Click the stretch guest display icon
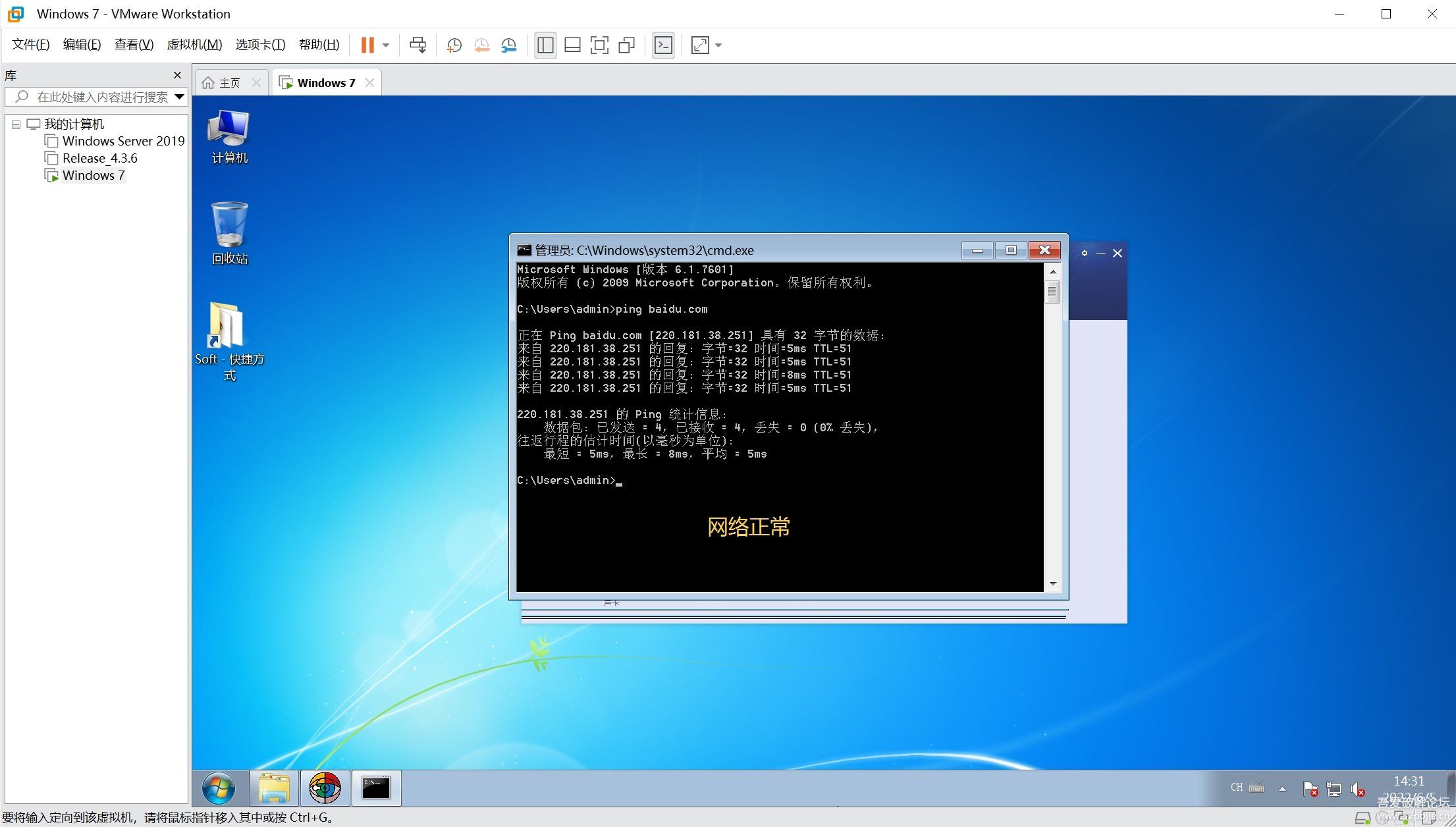Image resolution: width=1456 pixels, height=827 pixels. point(700,45)
